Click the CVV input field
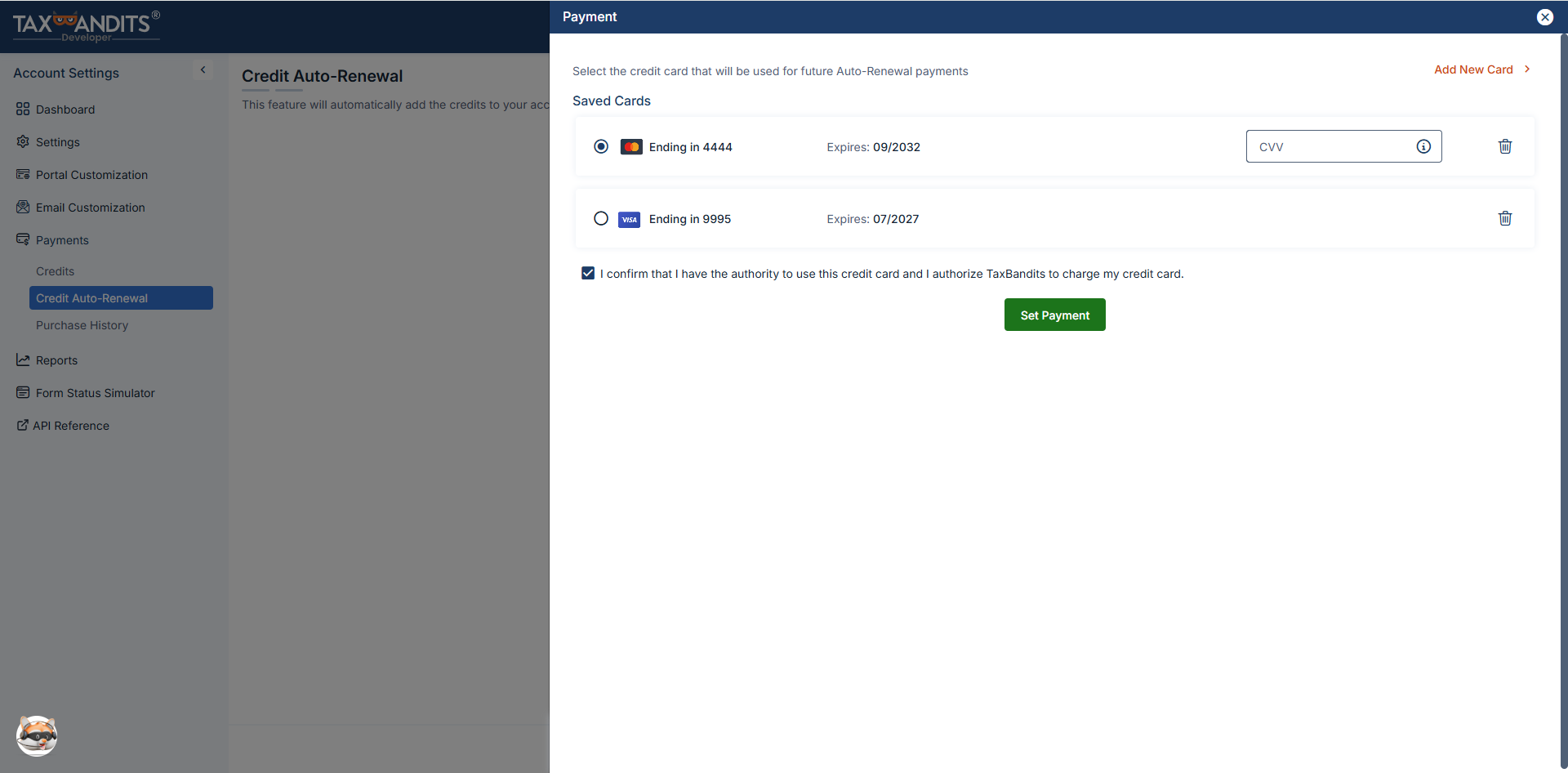1568x773 pixels. point(1343,146)
